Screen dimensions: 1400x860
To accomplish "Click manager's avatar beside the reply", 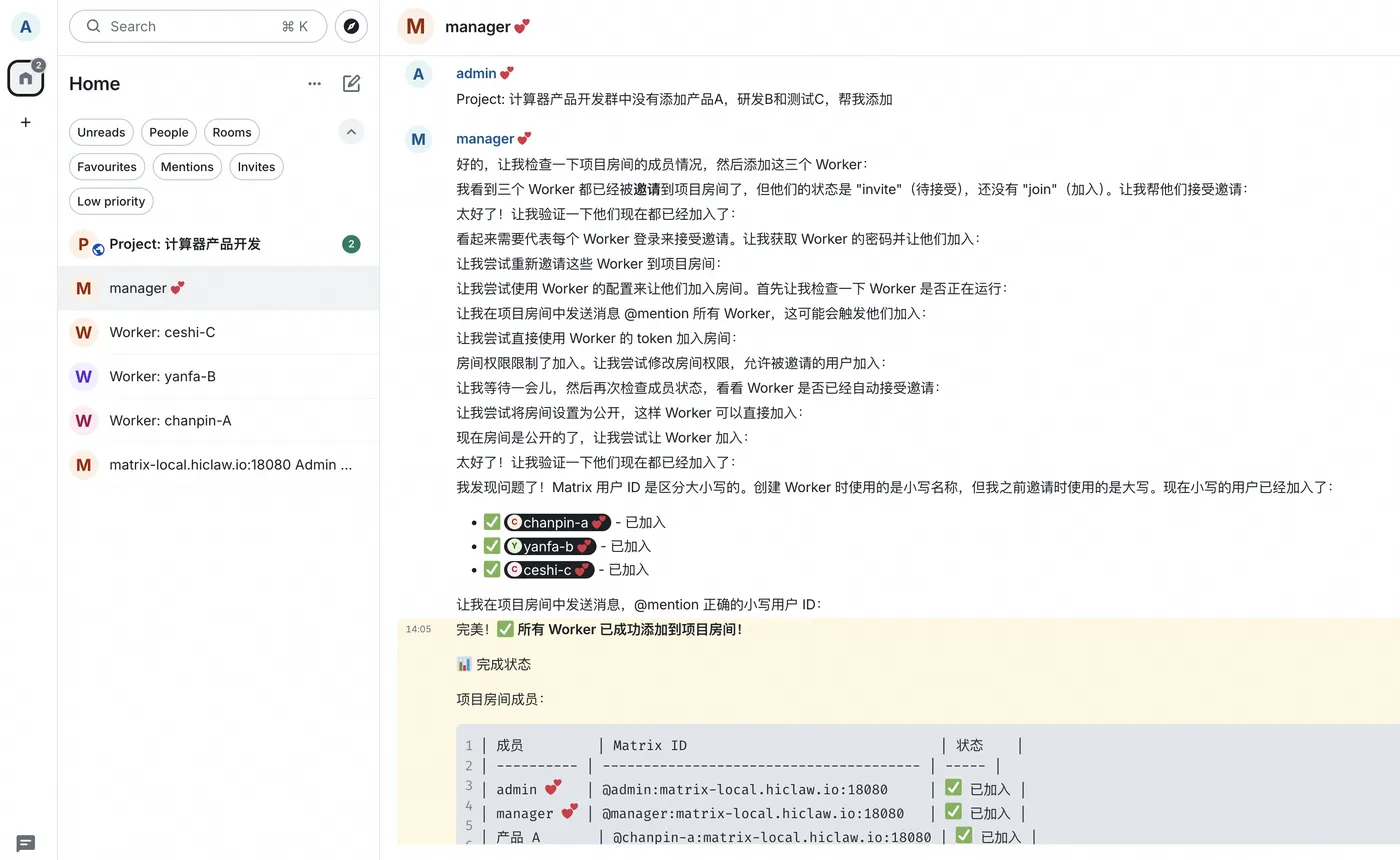I will pos(418,140).
